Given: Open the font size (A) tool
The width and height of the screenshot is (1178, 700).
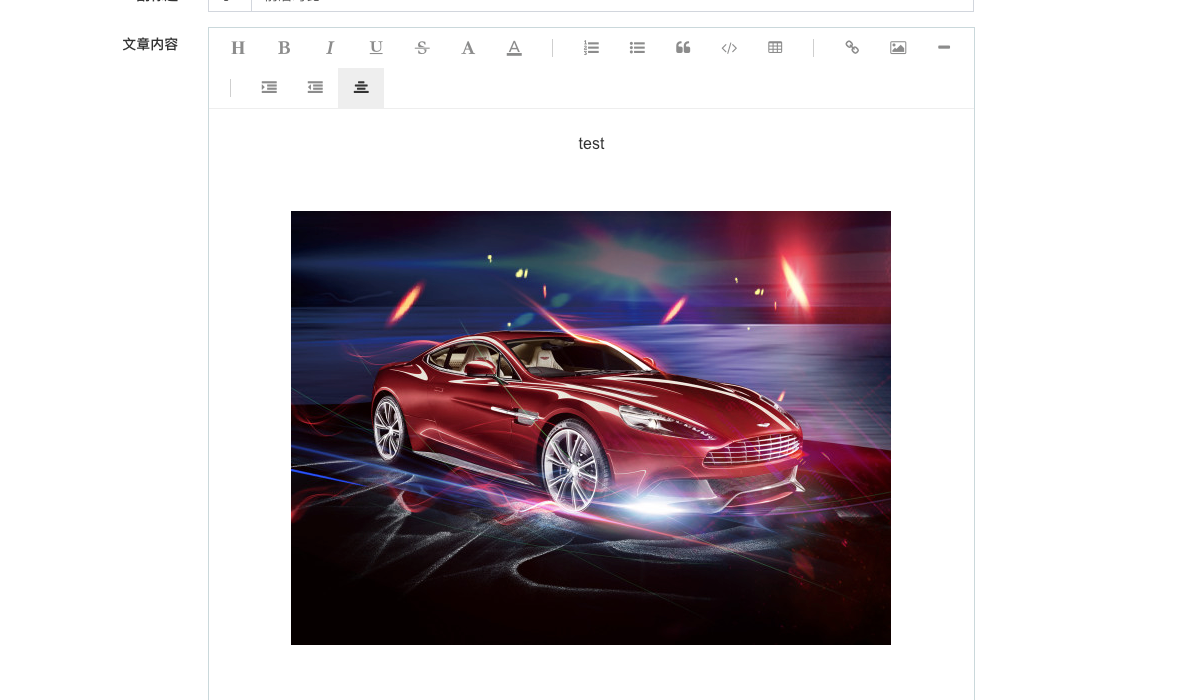Looking at the screenshot, I should click(x=468, y=48).
